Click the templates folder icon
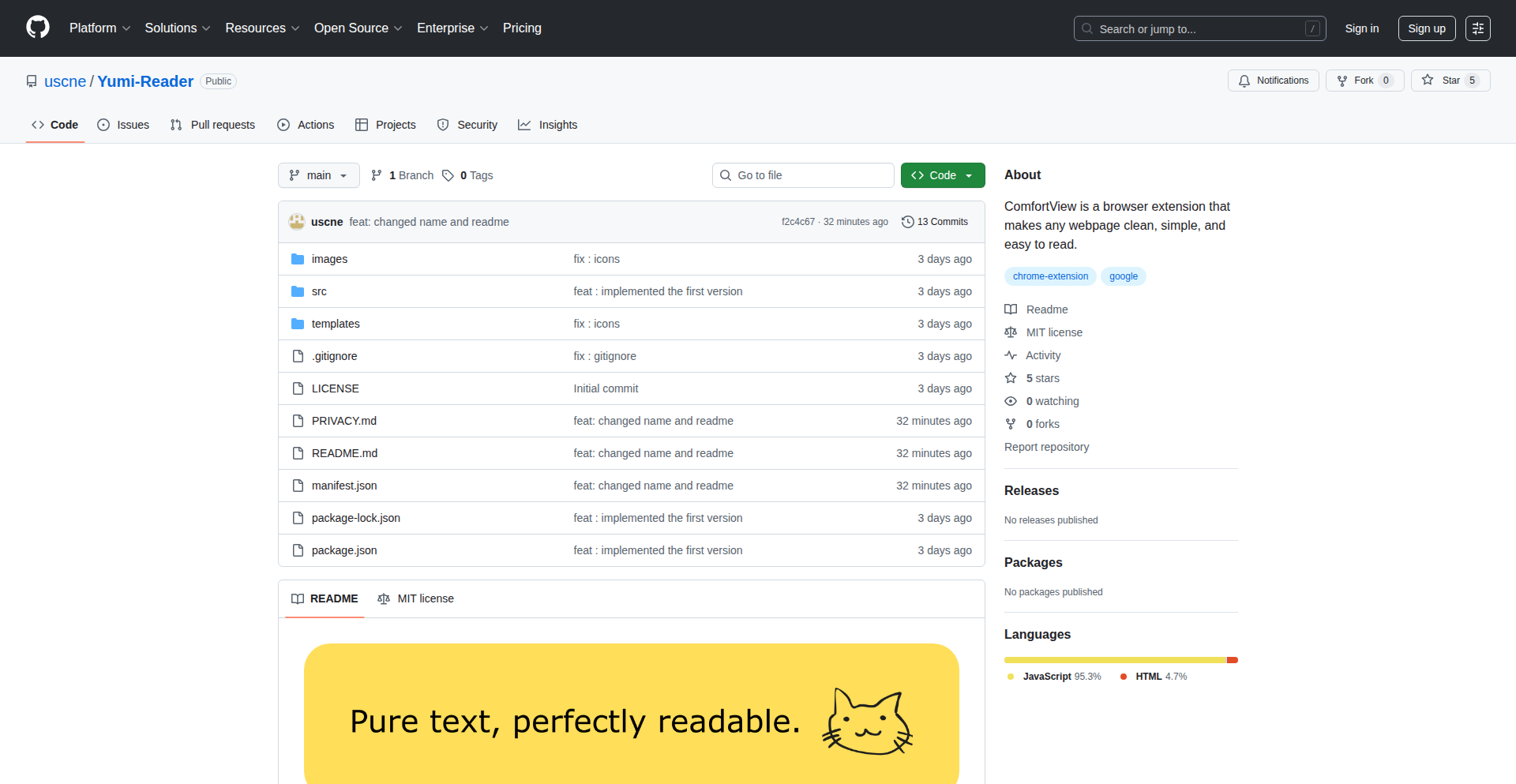Viewport: 1516px width, 784px height. click(x=298, y=324)
